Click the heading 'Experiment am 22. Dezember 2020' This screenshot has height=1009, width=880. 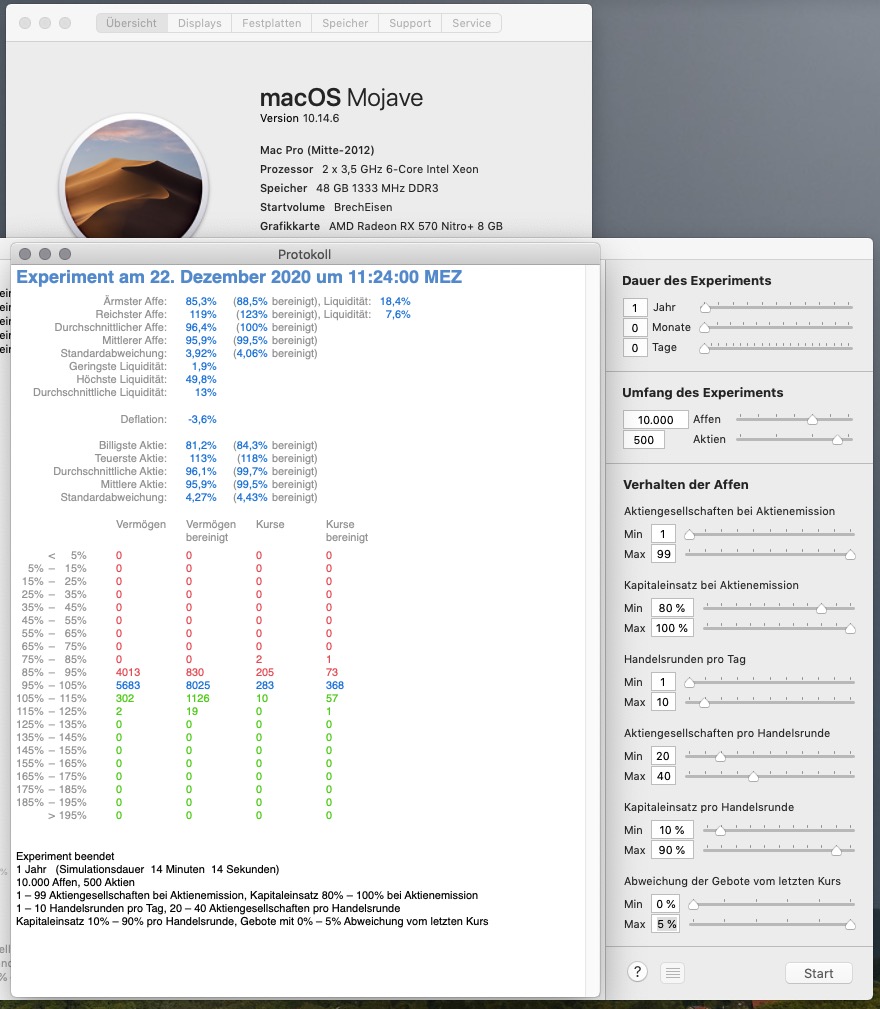click(239, 277)
